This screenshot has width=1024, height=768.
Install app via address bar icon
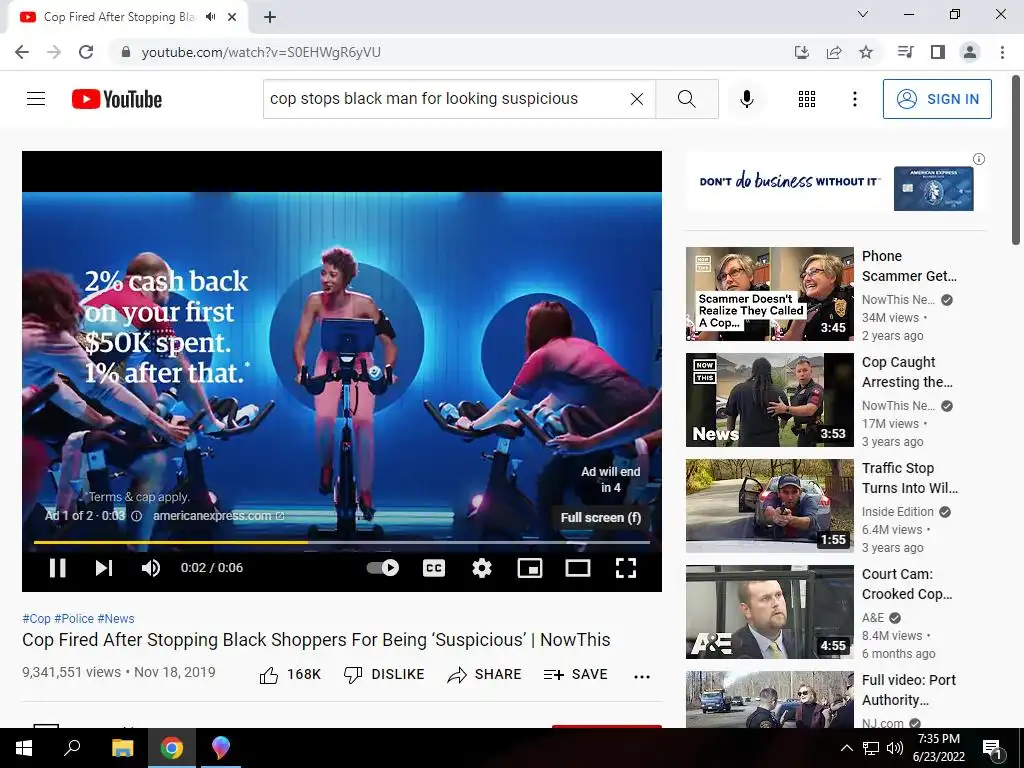pyautogui.click(x=801, y=52)
